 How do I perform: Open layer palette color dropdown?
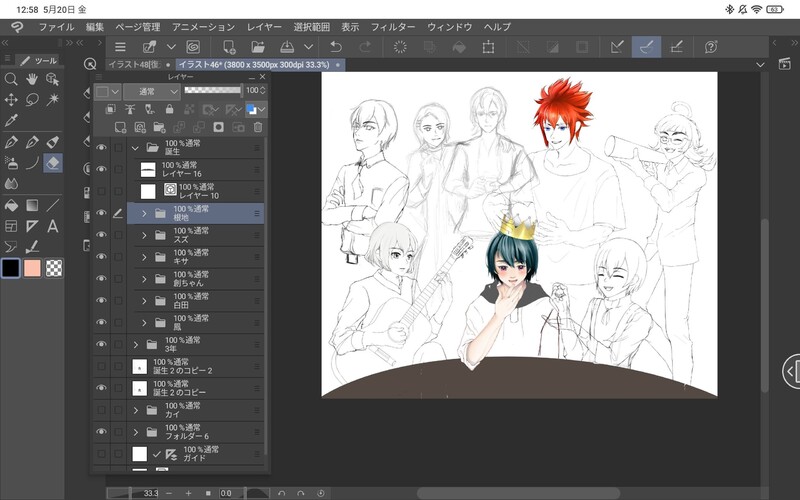[108, 92]
